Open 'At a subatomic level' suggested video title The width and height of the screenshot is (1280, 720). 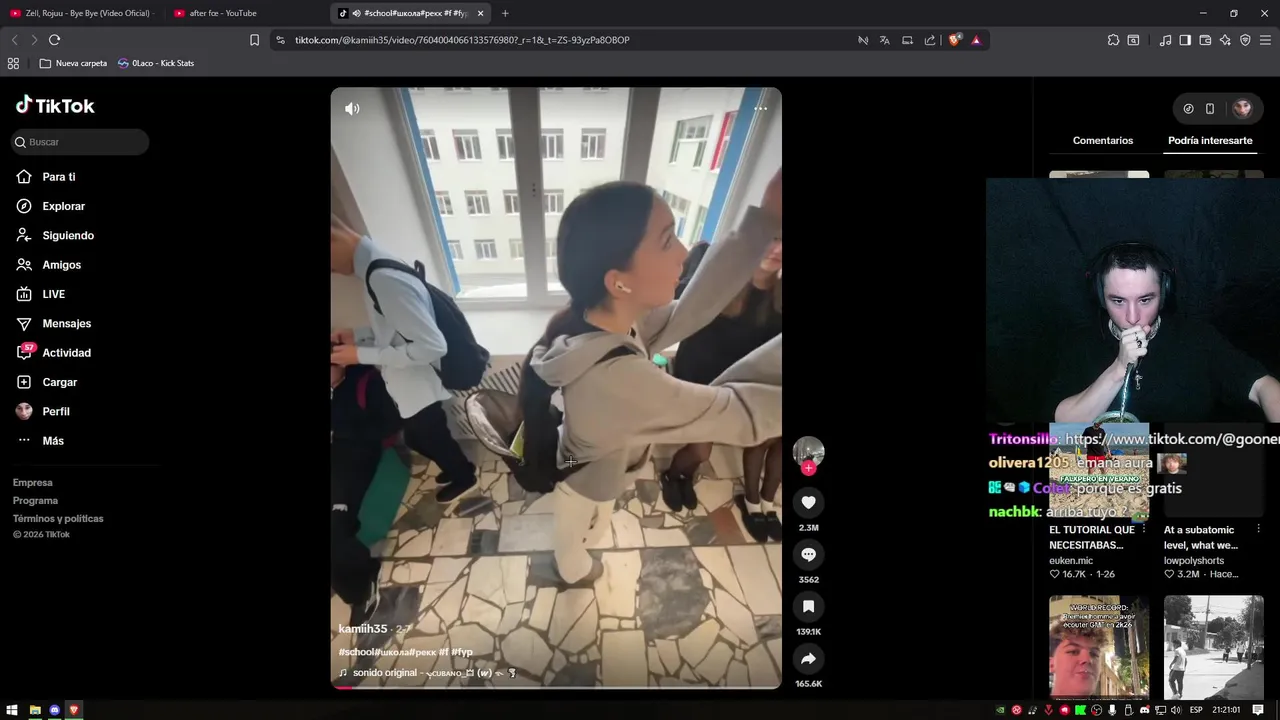(x=1200, y=538)
